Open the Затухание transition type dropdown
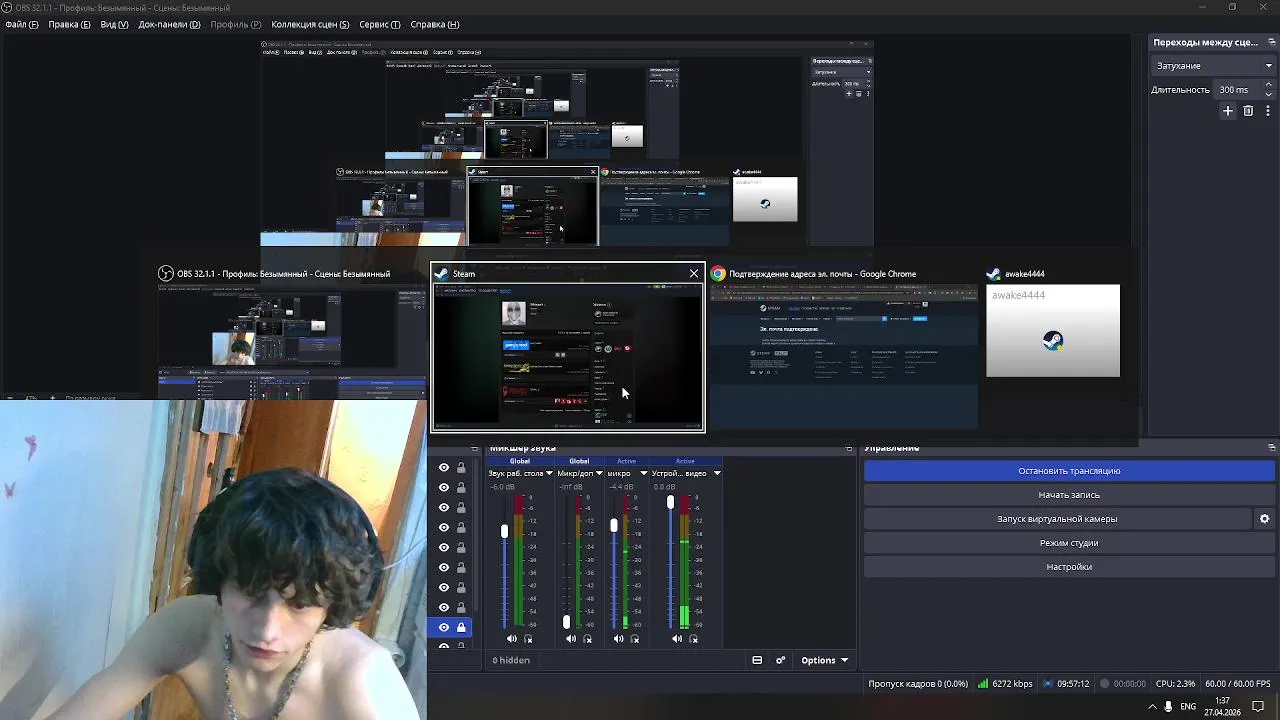 coord(1214,66)
